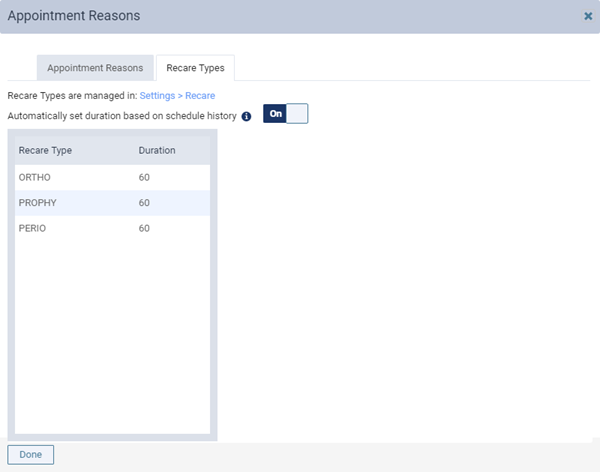Select the PROPHY recare type row

[112, 203]
